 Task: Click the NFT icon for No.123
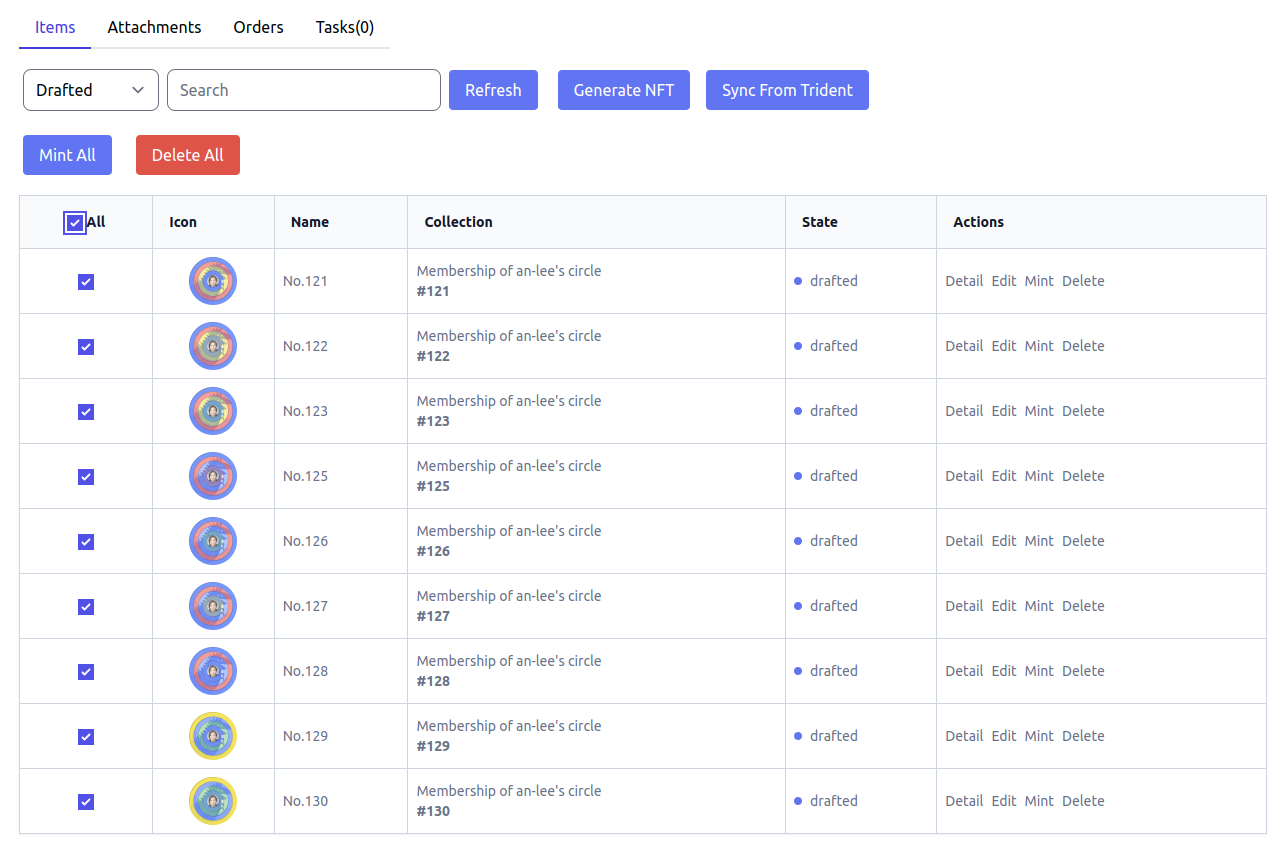pyautogui.click(x=213, y=411)
